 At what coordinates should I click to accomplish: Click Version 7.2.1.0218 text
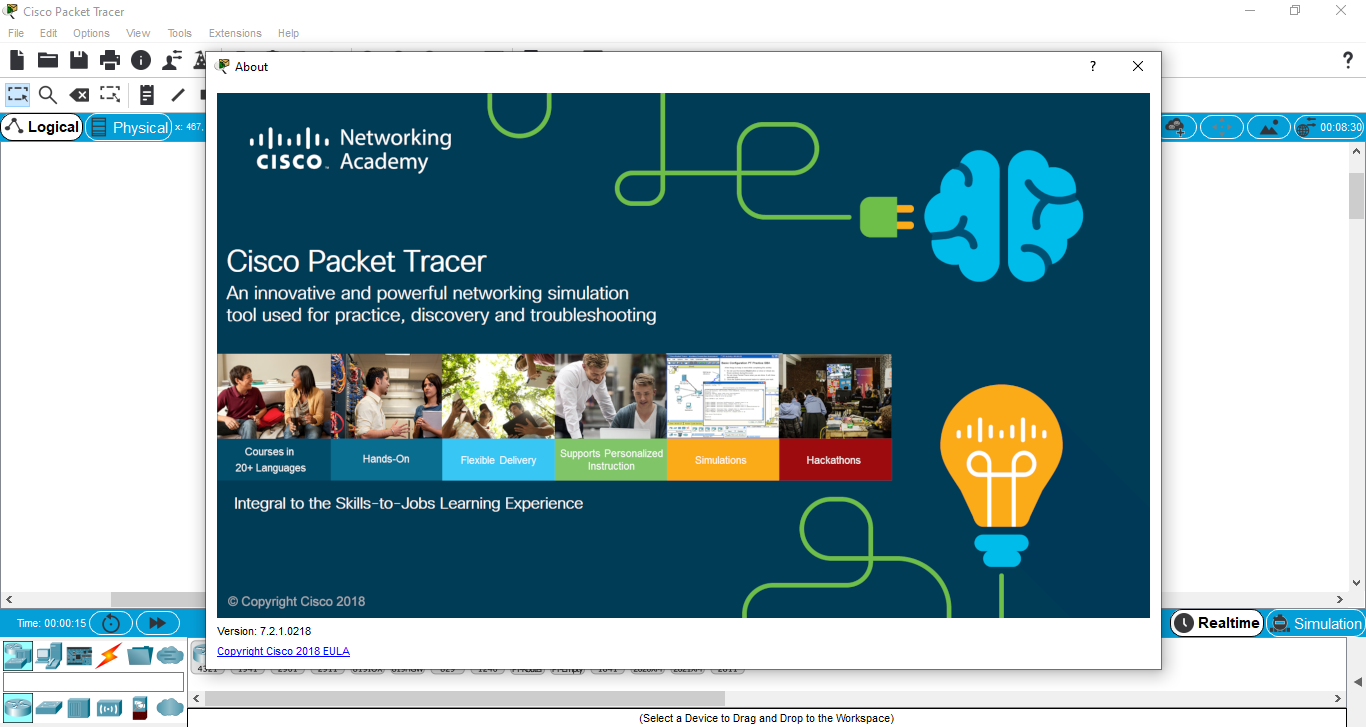(x=264, y=631)
